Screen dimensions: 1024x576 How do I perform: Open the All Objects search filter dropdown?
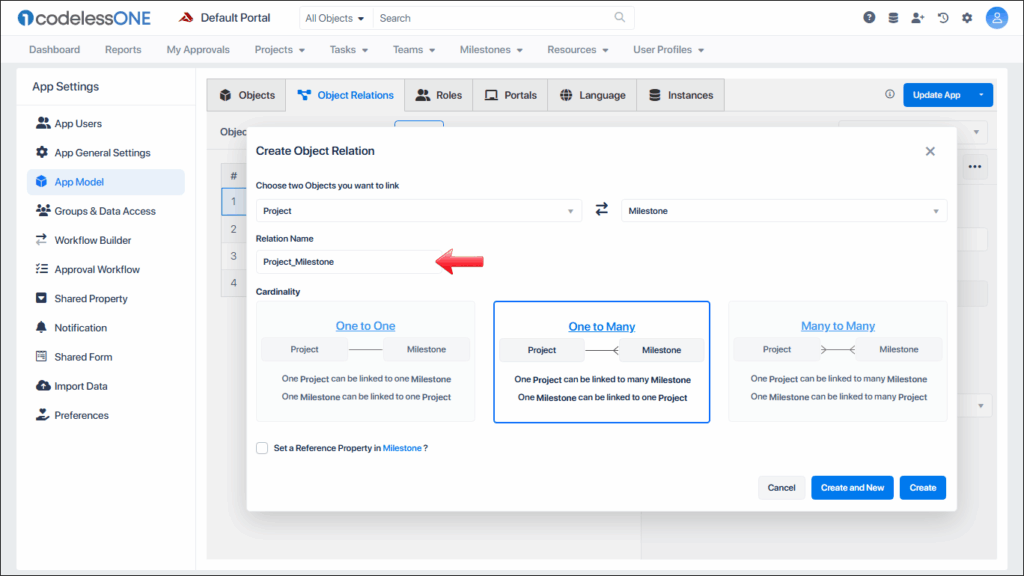pos(335,18)
